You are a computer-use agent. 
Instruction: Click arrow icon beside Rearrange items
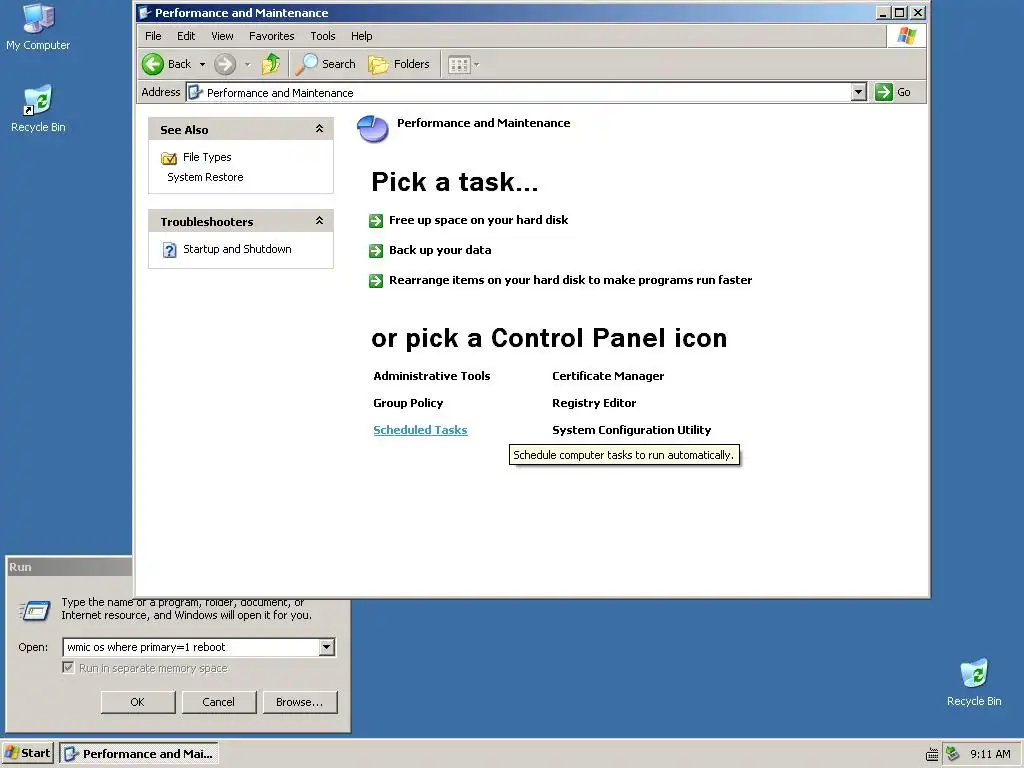(376, 281)
